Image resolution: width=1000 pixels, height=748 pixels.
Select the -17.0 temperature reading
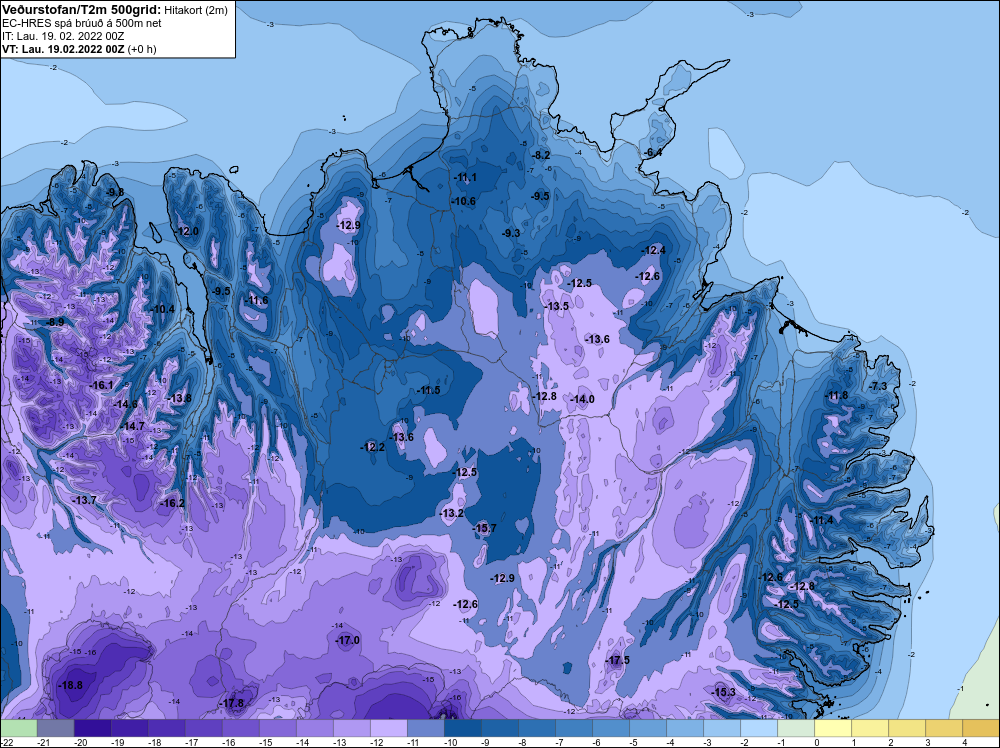tap(348, 640)
